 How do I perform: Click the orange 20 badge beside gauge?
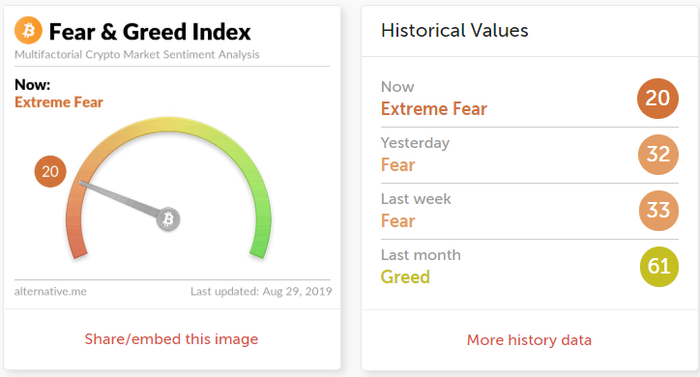pos(50,171)
